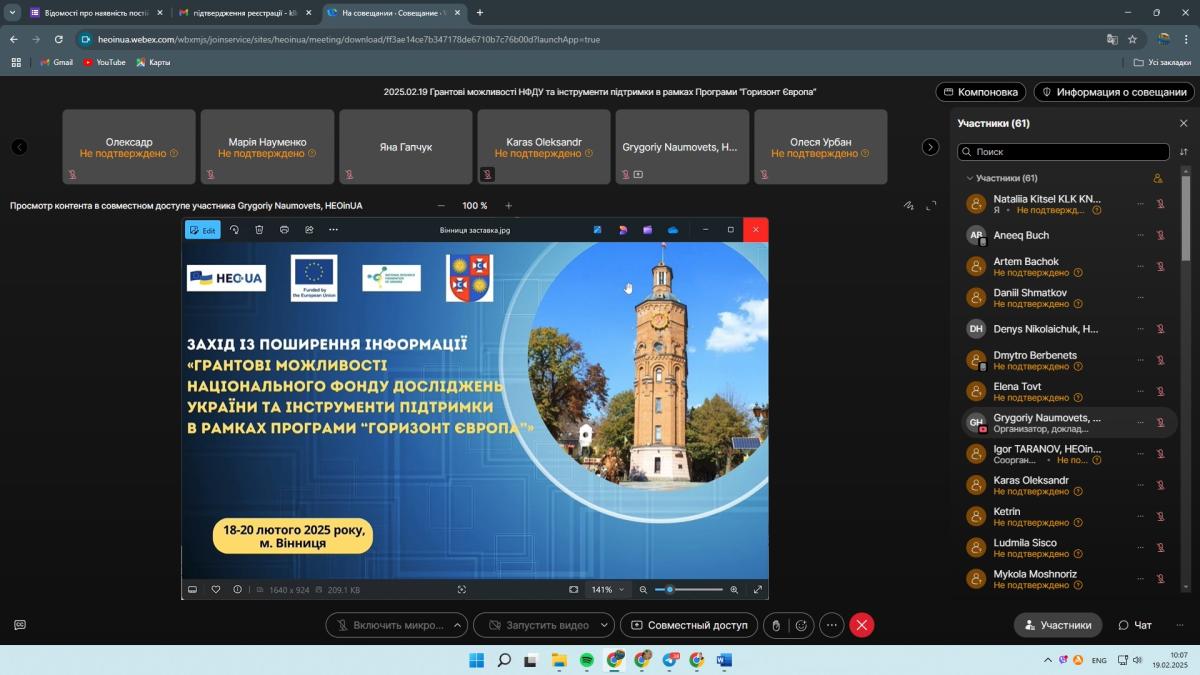Toggle microphone with Включить микро button
The width and height of the screenshot is (1200, 675).
coord(388,625)
